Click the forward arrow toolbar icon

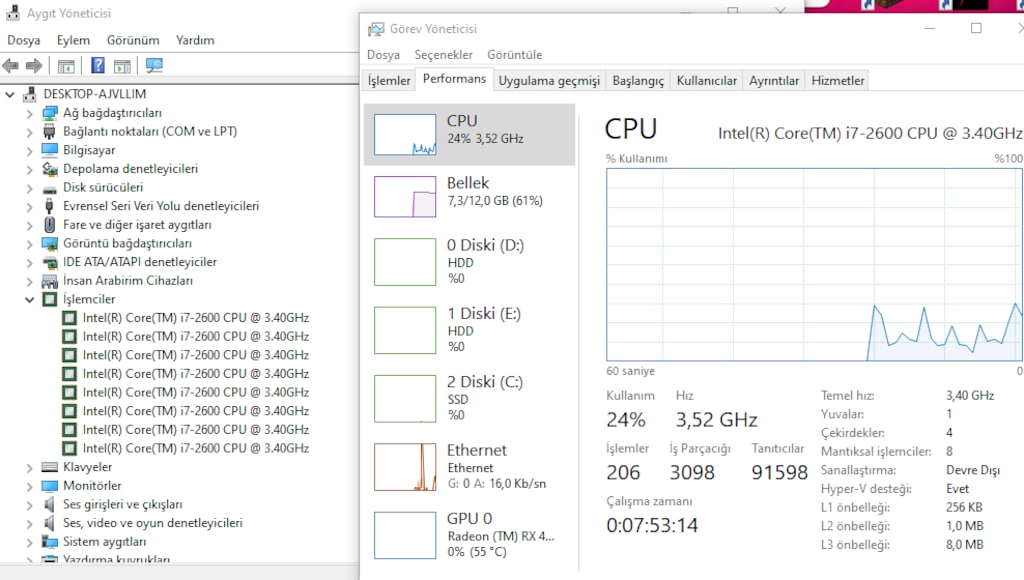tap(34, 65)
